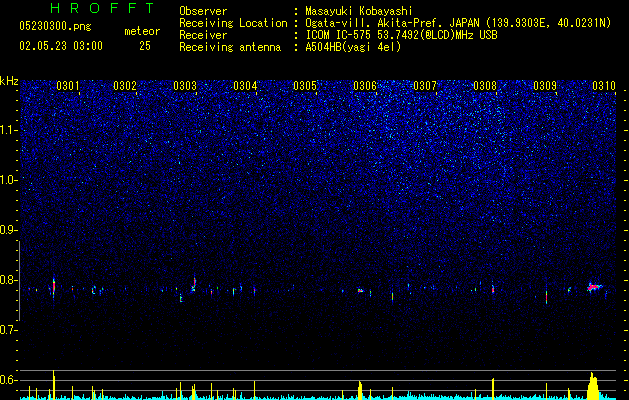This screenshot has height=400, width=629.
Task: Click the 0302 time marker
Action: click(x=125, y=86)
